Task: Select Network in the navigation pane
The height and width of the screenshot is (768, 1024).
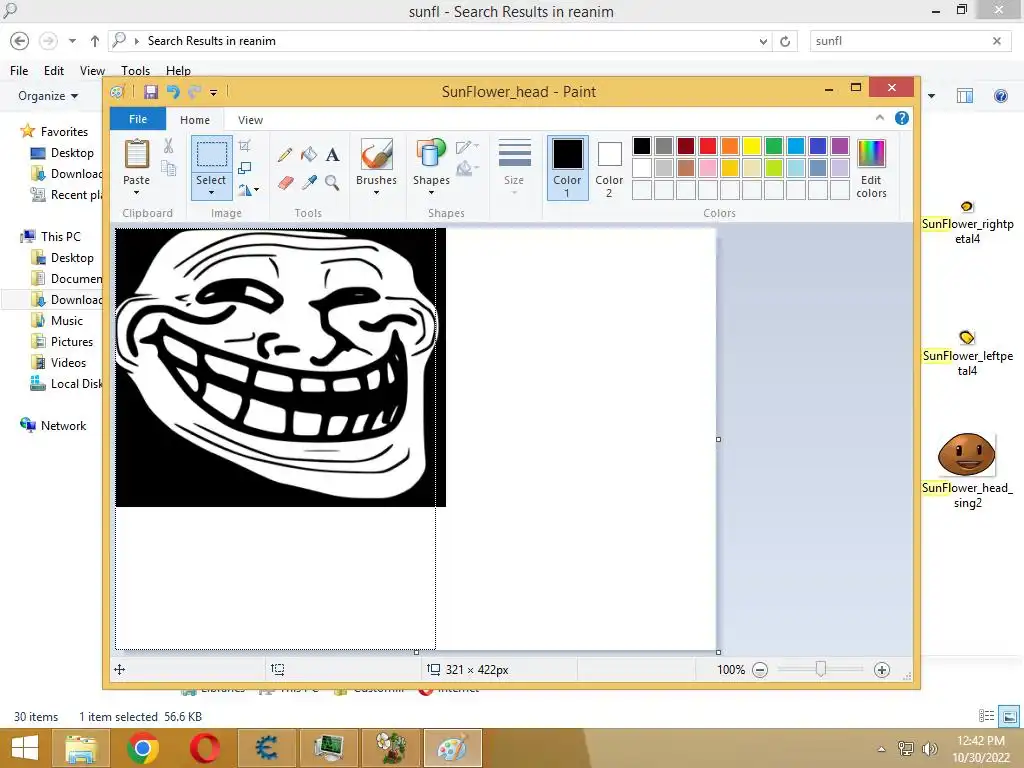Action: tap(63, 426)
